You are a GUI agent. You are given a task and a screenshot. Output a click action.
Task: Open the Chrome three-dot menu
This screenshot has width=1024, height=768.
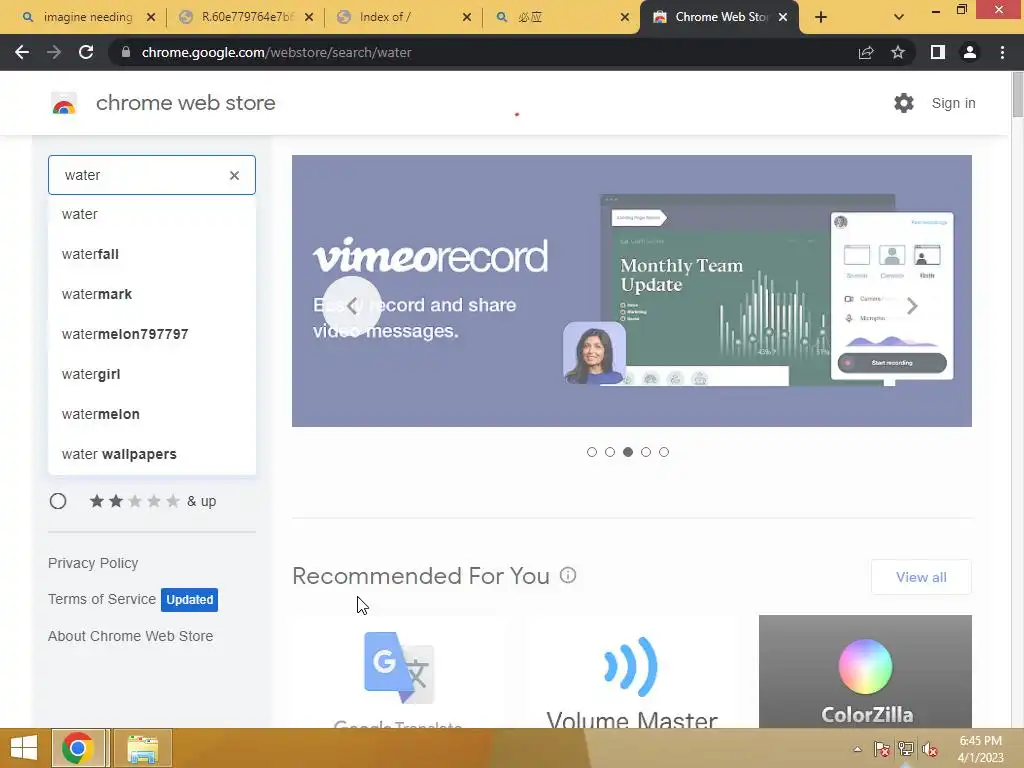click(1002, 52)
